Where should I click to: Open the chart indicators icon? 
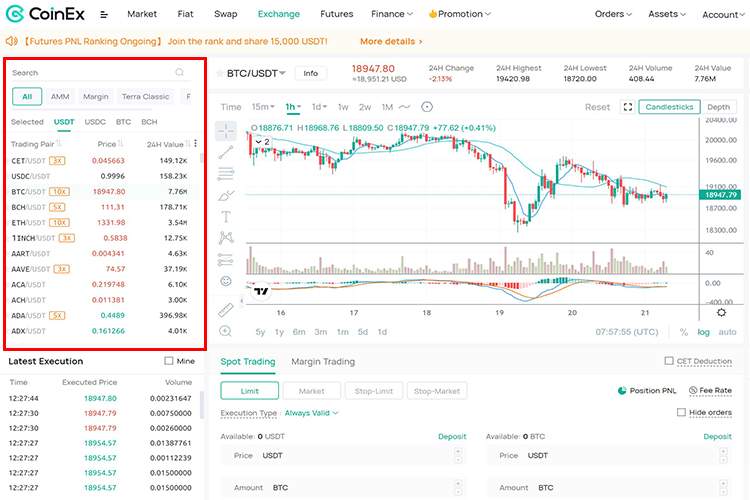point(405,107)
